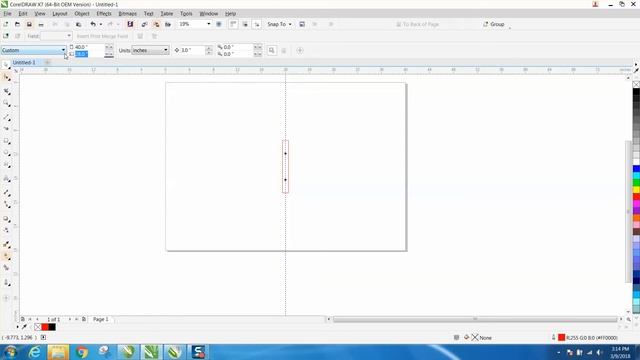Image resolution: width=640 pixels, height=360 pixels.
Task: Toggle Show rulers button
Action: [233, 24]
